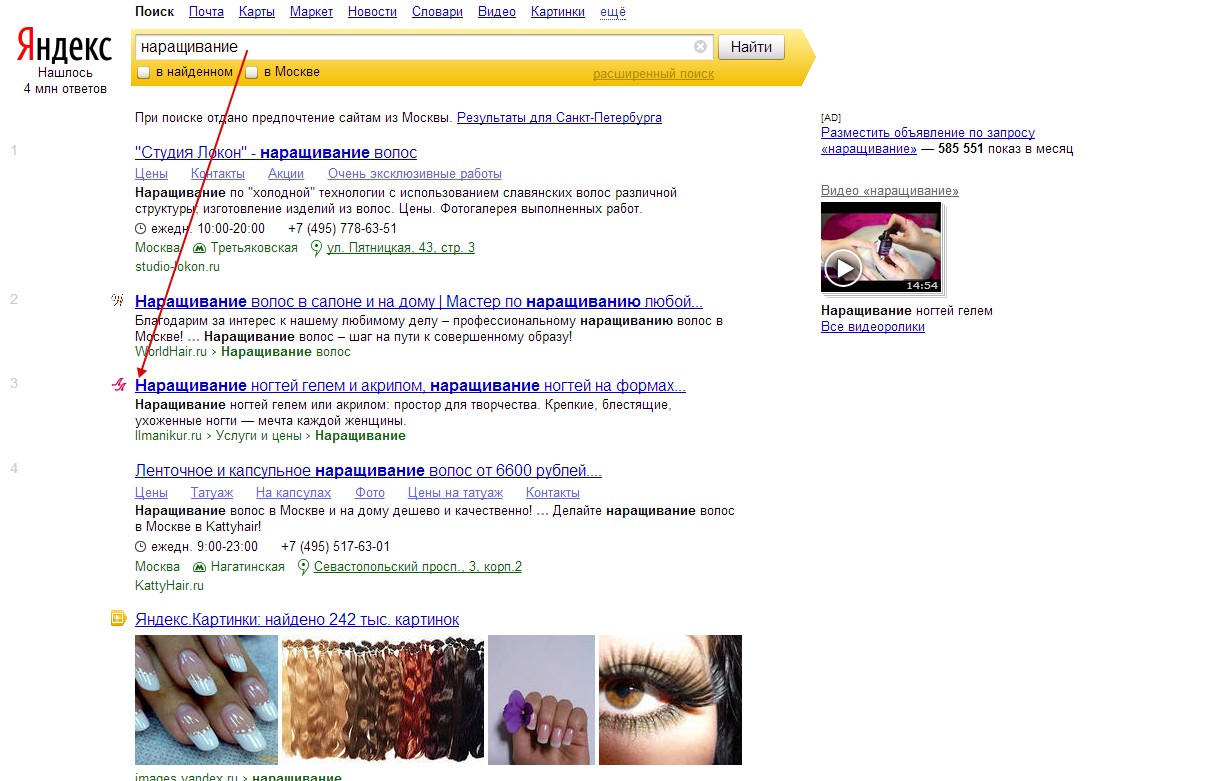Open the Цены на татуаж sitelink
Screen dimensions: 1222x781
click(x=455, y=493)
